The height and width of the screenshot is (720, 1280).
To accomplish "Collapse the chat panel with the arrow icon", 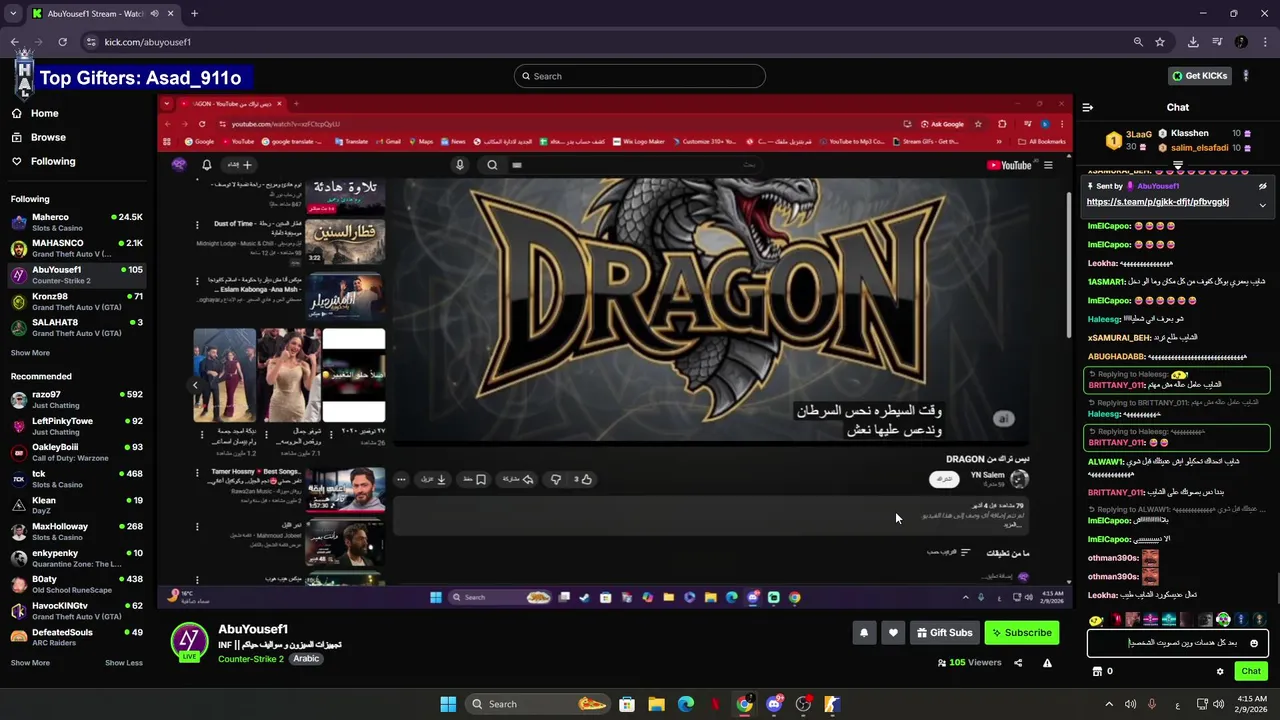I will point(1088,107).
